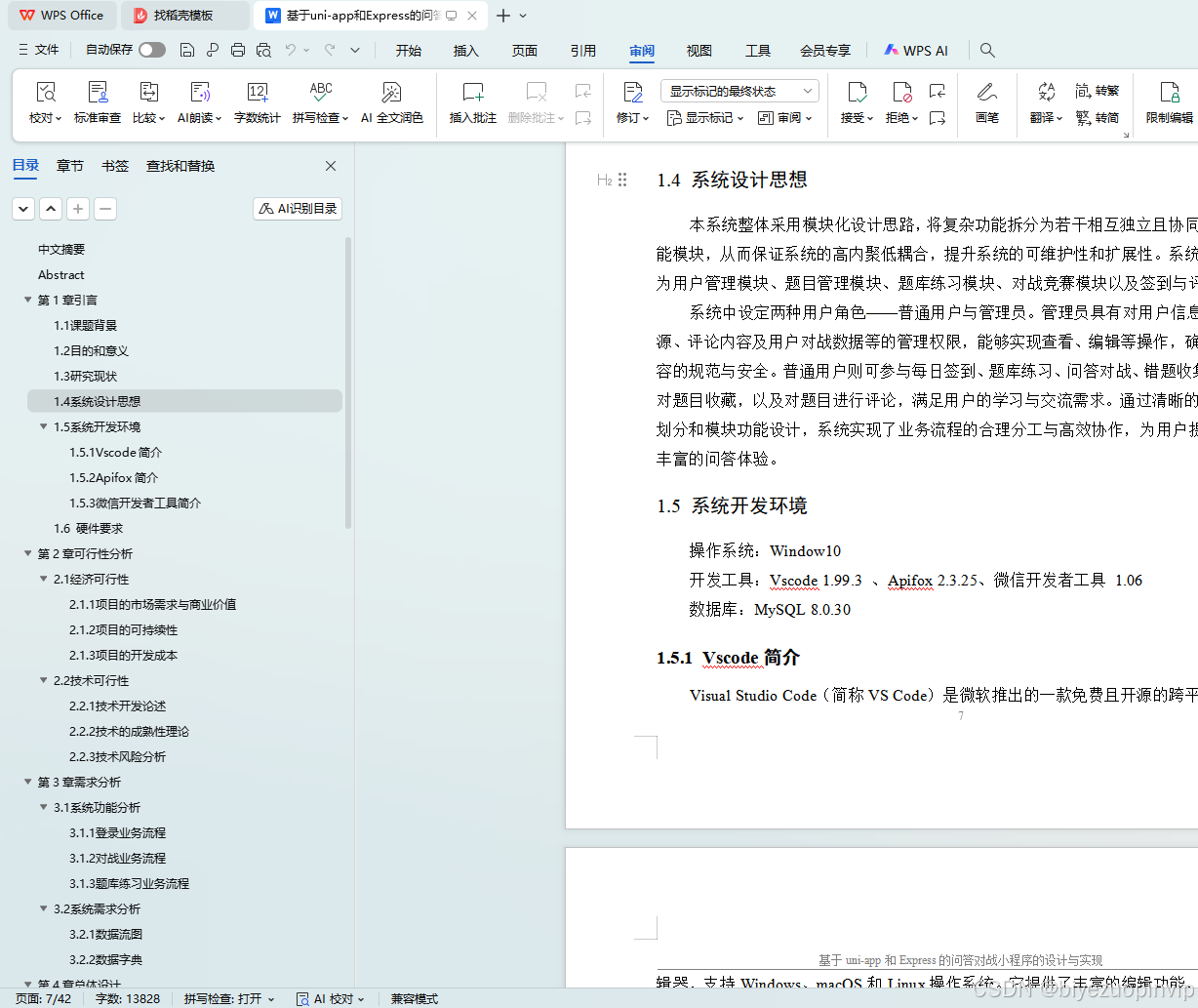Viewport: 1198px width, 1008px height.
Task: Switch to the 开始 ribbon tab
Action: (x=409, y=51)
